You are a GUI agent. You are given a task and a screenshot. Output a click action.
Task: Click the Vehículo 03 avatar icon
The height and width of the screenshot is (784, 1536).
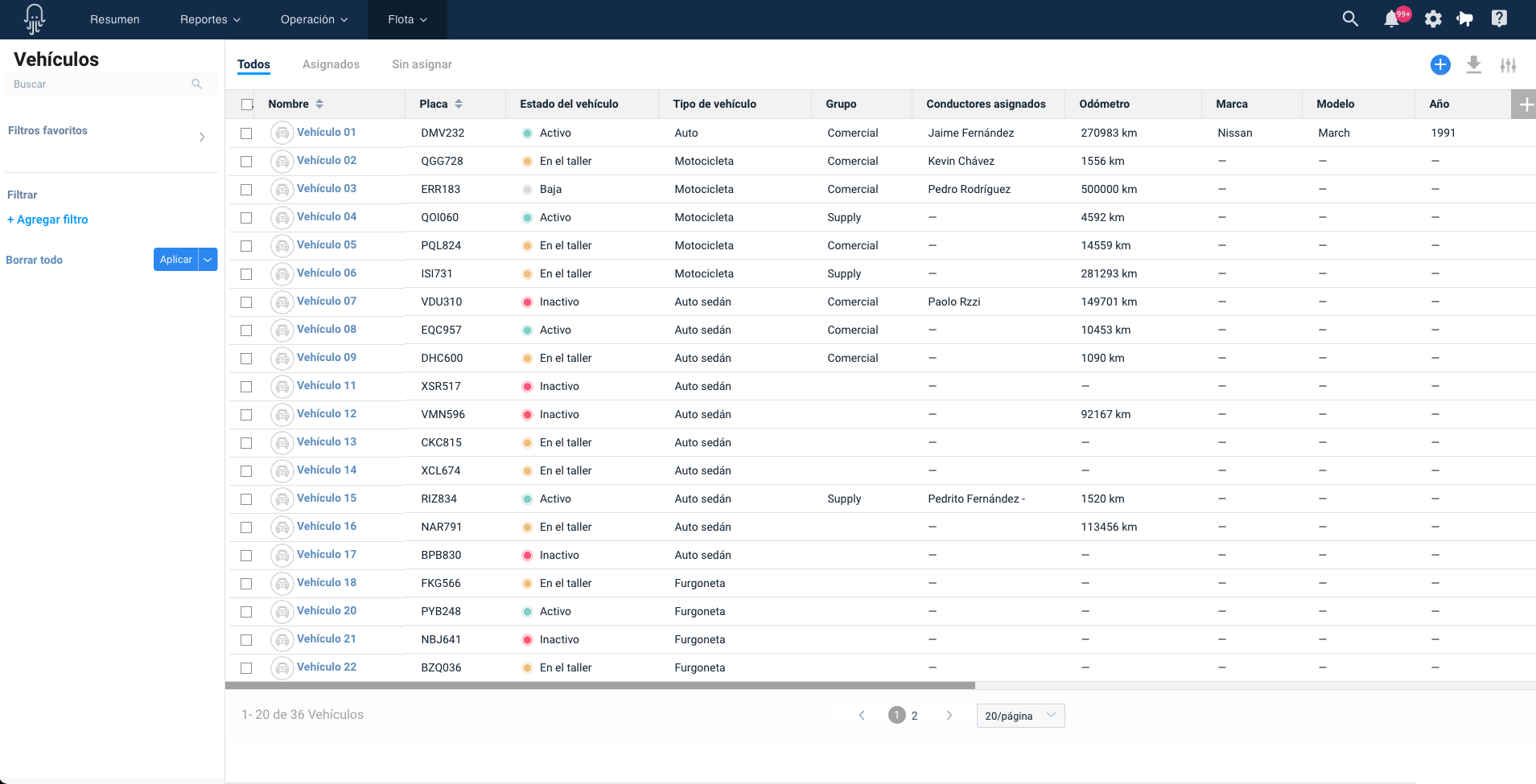point(282,189)
